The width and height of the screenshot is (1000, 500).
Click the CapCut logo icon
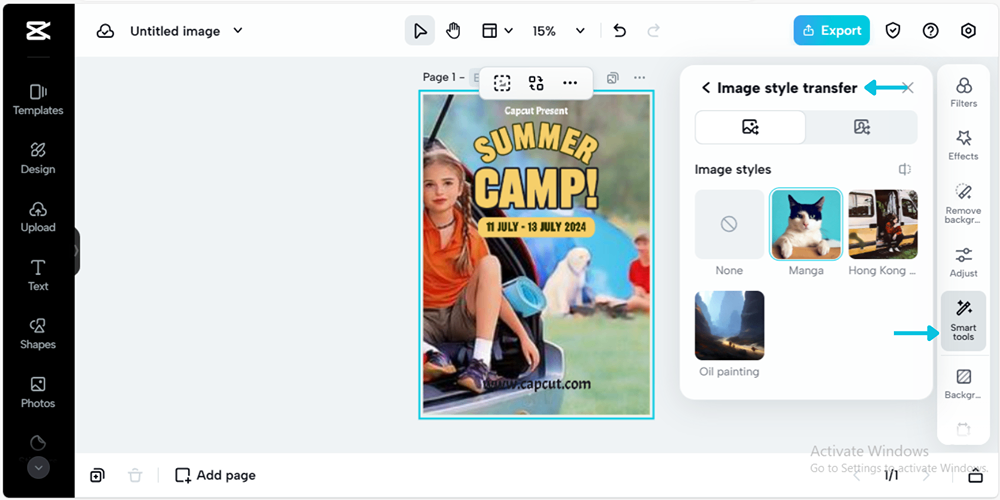[x=38, y=31]
